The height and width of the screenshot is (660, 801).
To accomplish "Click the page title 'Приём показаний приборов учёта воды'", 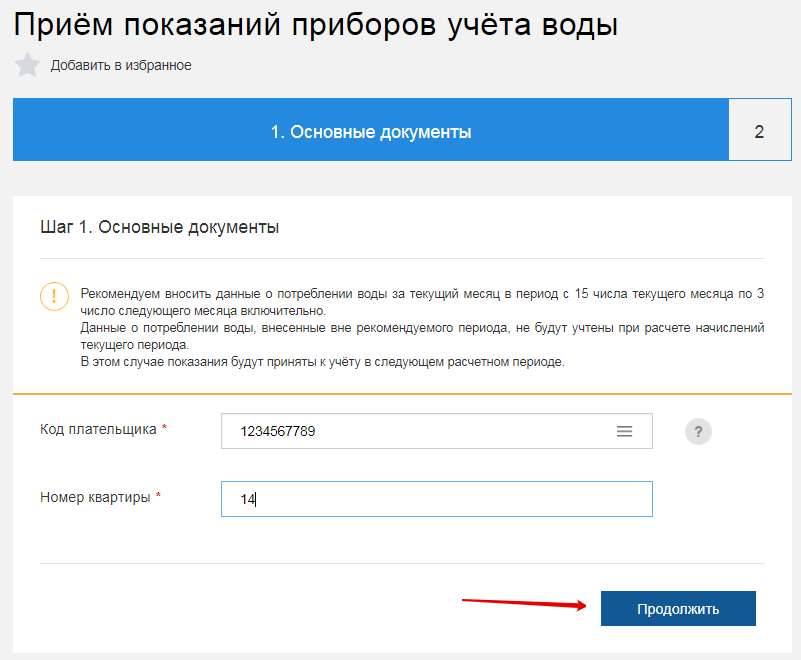I will 316,24.
